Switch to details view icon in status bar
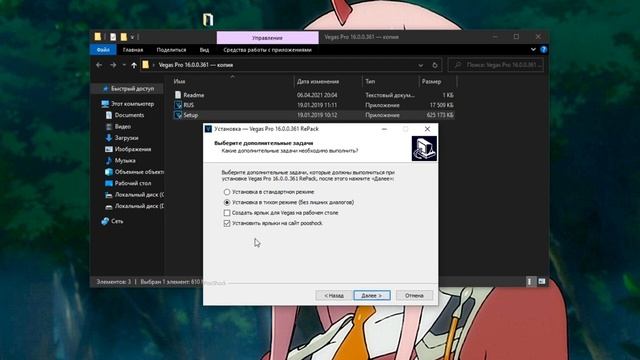Screen dimensions: 640x360 point(529,281)
